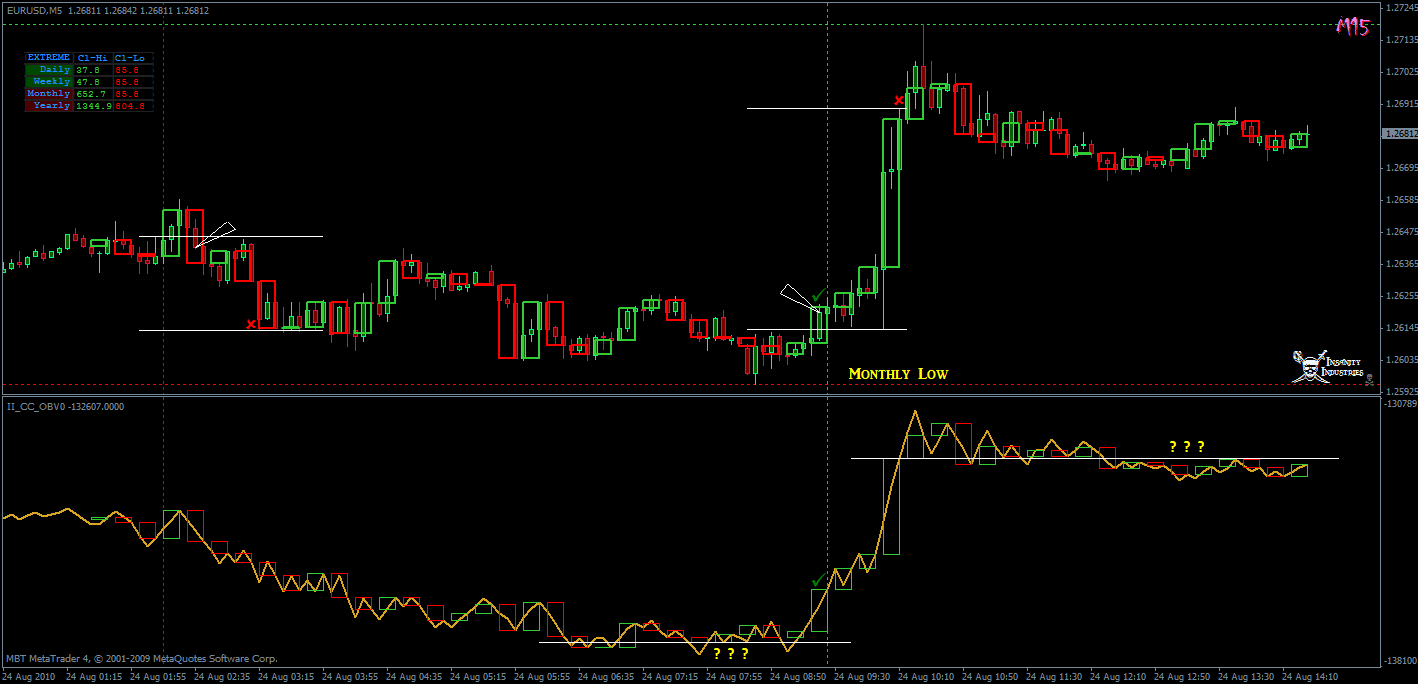Click the 24 Aug 2010 date label
1418x684 pixels.
point(29,677)
